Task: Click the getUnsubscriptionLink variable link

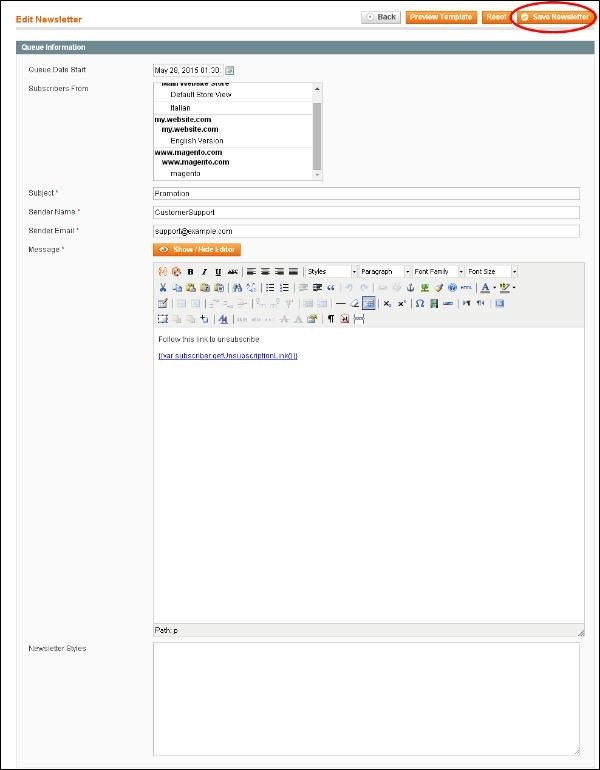Action: point(228,356)
